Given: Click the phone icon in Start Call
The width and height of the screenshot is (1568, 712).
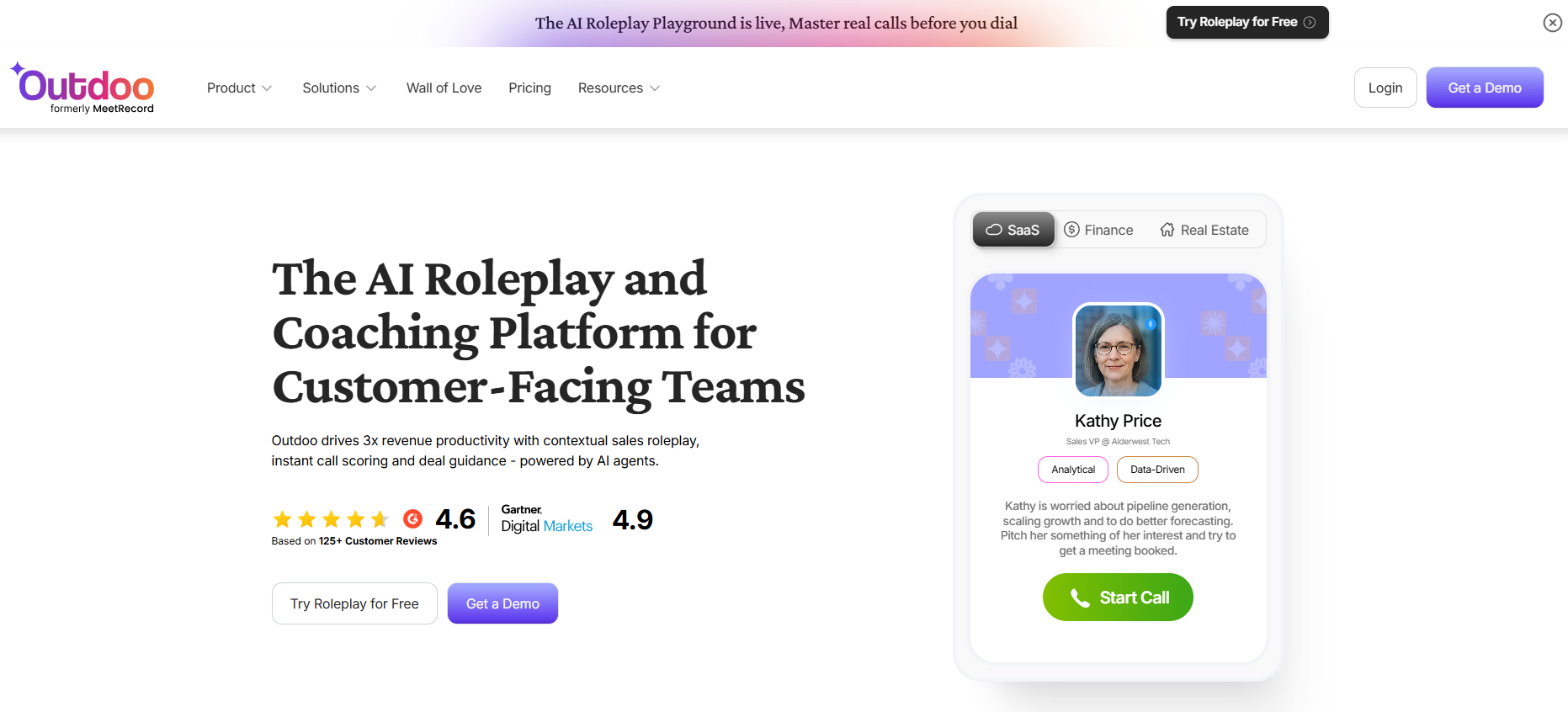Looking at the screenshot, I should point(1079,598).
